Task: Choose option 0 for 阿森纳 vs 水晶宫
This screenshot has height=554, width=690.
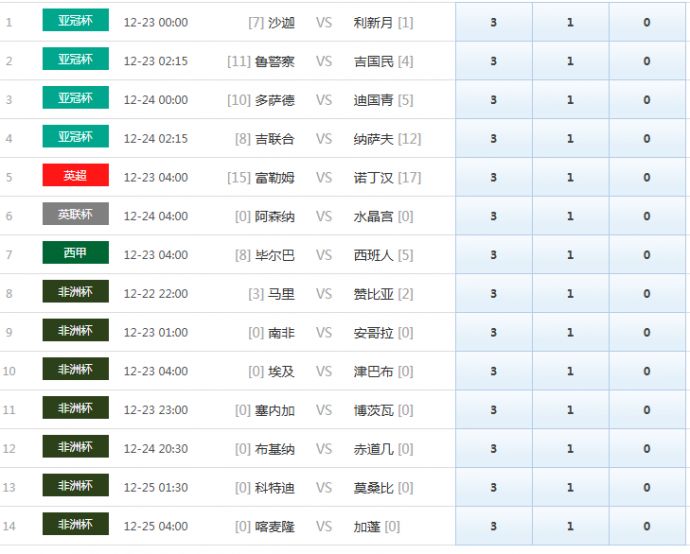Action: [647, 216]
